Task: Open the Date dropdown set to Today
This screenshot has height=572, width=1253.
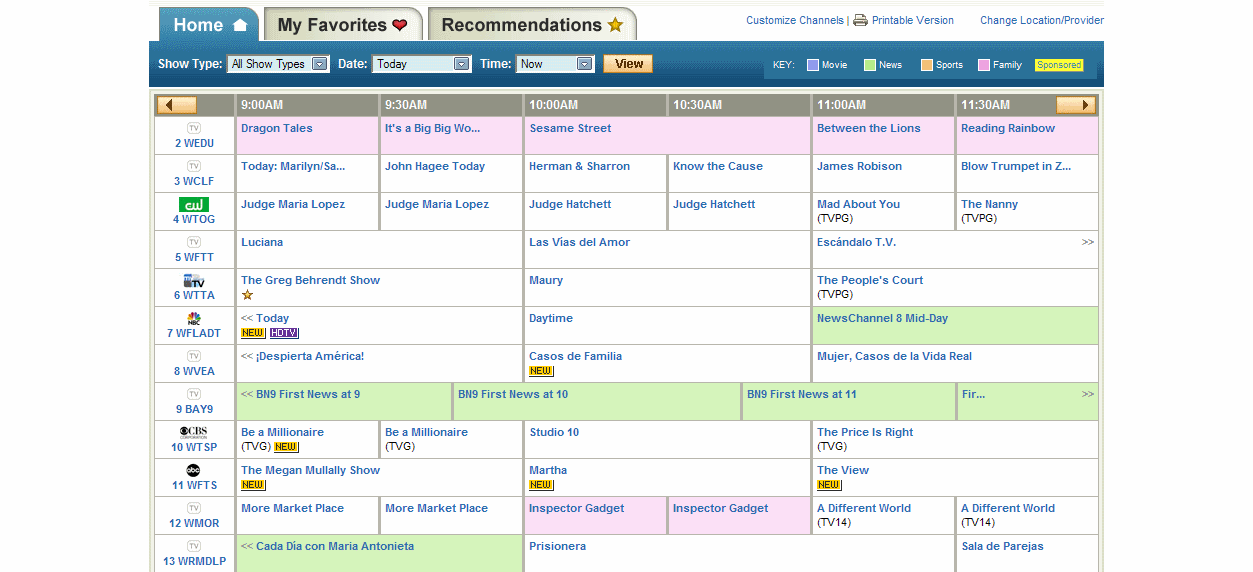Action: (x=421, y=64)
